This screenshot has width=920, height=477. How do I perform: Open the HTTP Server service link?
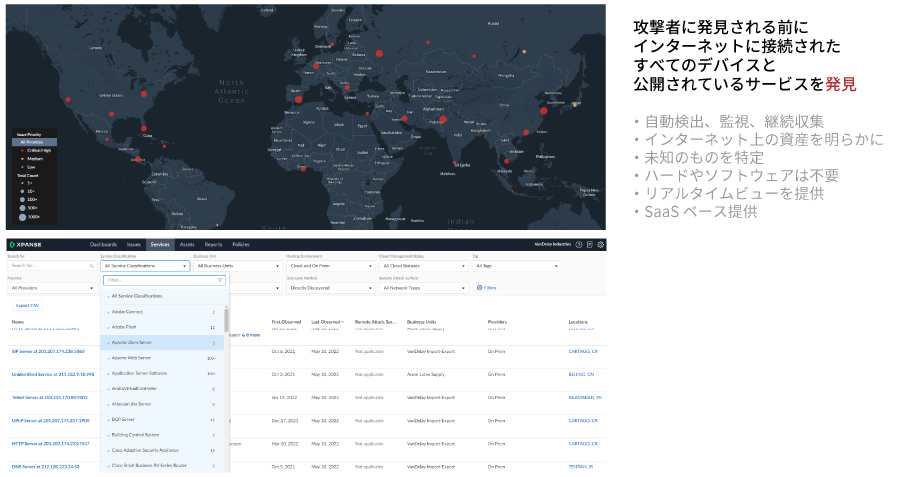[50, 444]
